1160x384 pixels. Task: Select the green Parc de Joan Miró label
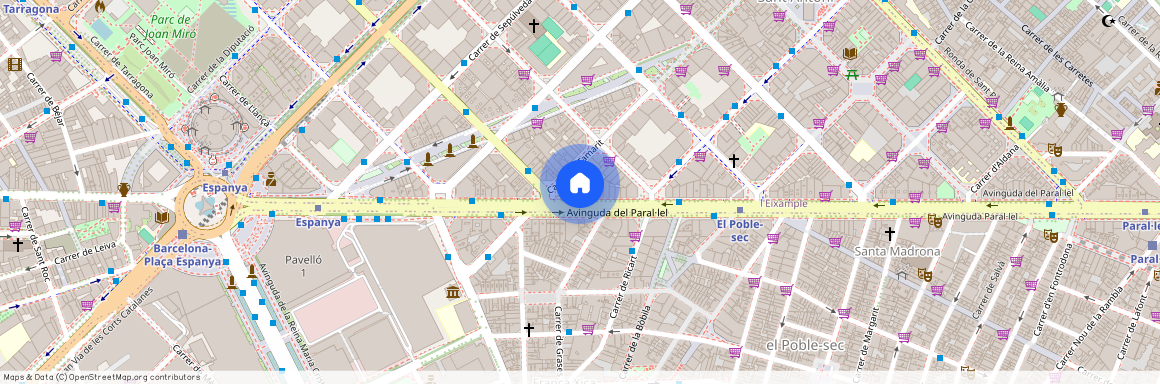pos(170,27)
